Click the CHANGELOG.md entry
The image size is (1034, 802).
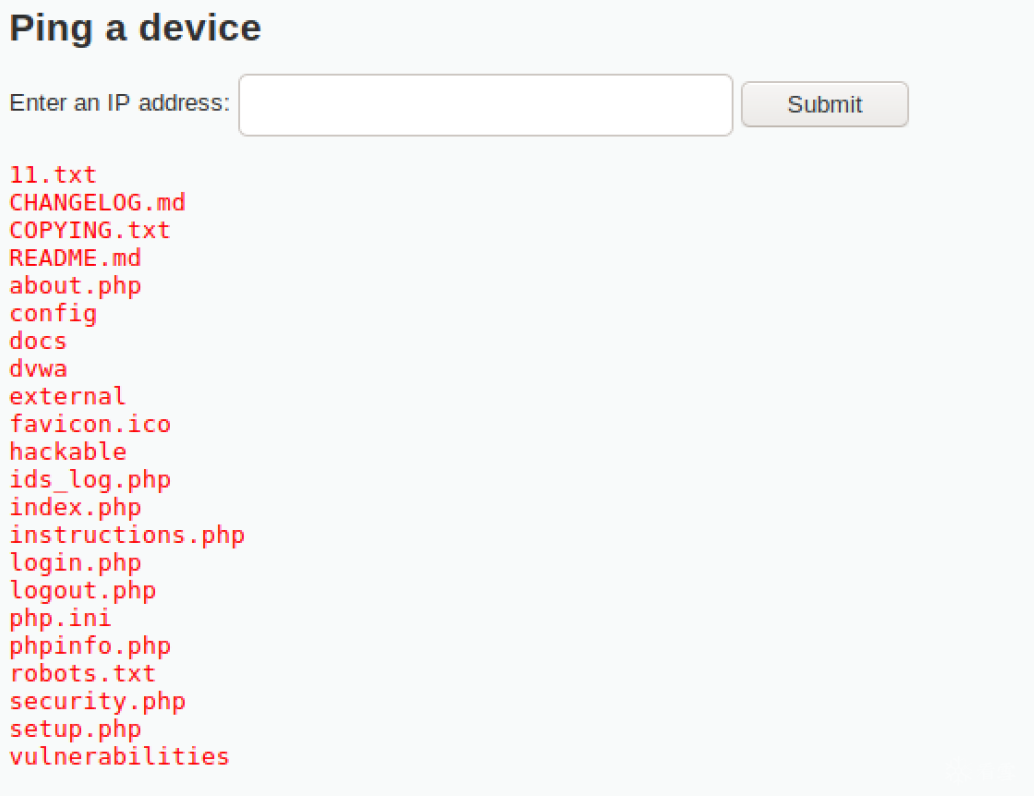click(97, 202)
